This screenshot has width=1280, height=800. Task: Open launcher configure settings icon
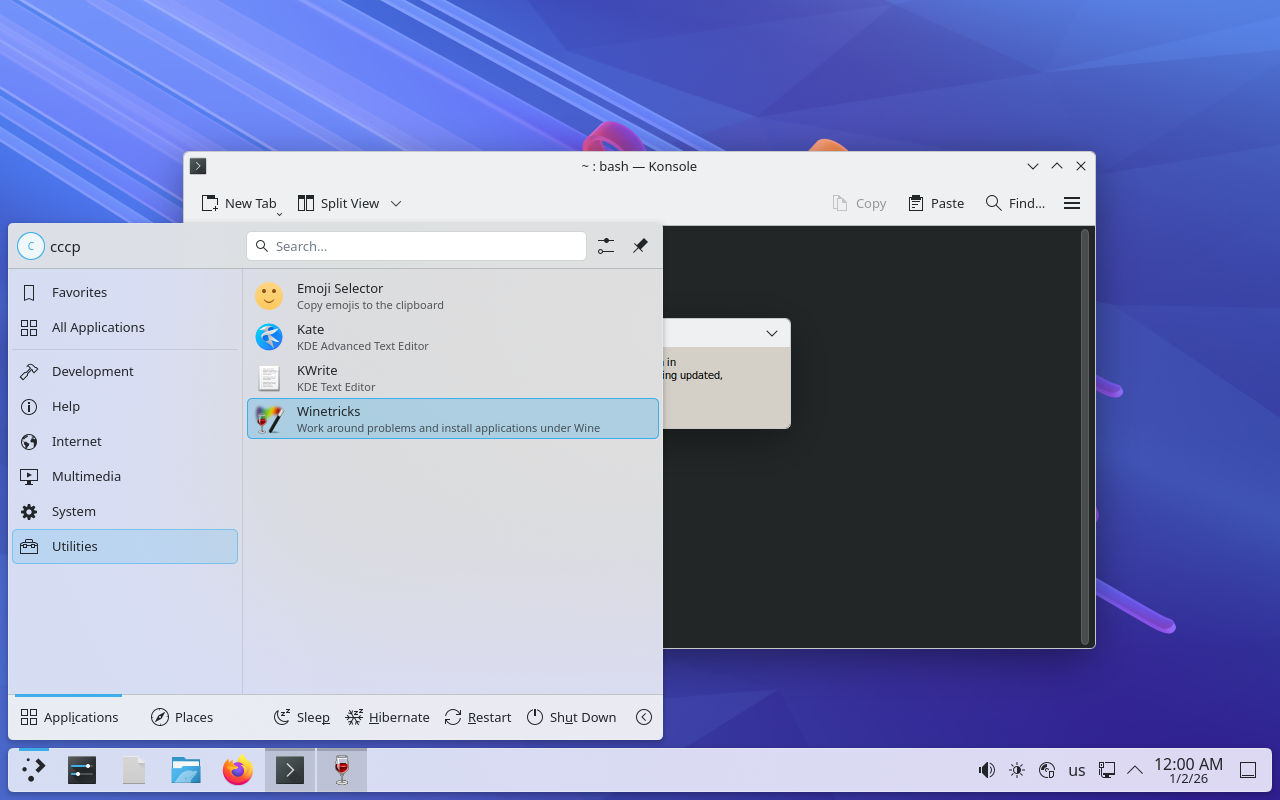[x=606, y=246]
